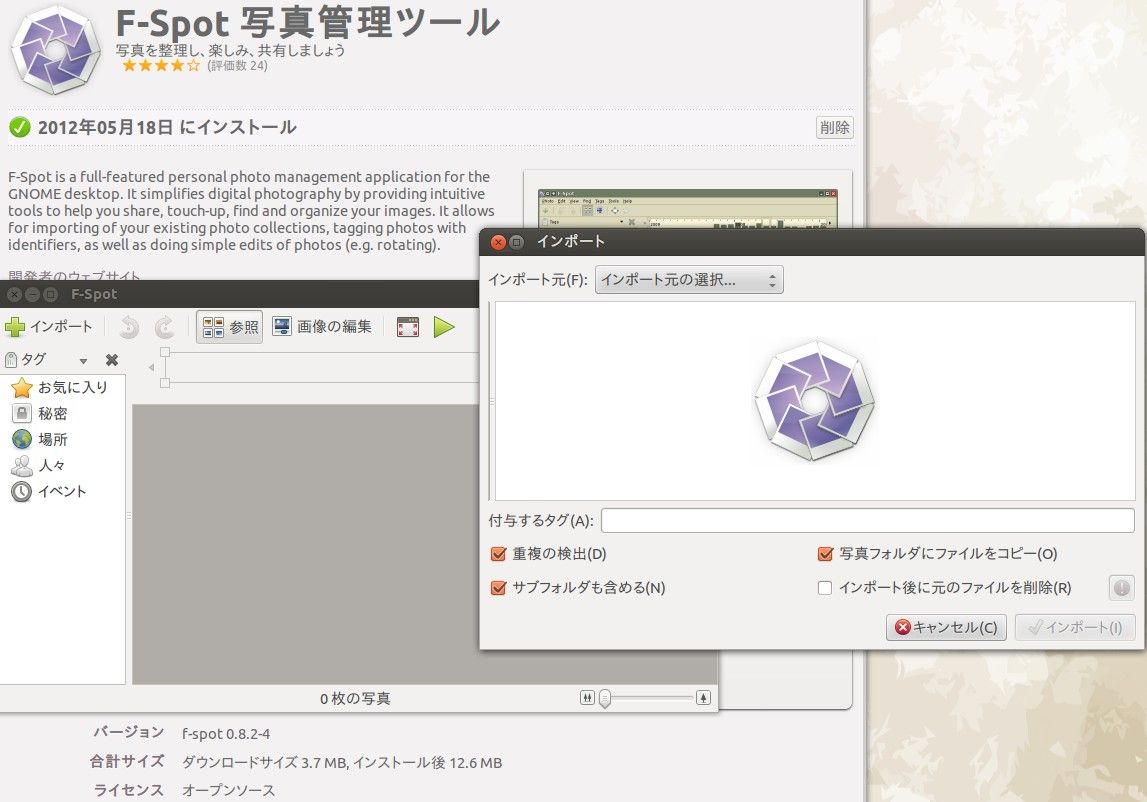Open the F-Spot screenshot thumbnail in Software Center
Image resolution: width=1147 pixels, height=802 pixels.
688,209
